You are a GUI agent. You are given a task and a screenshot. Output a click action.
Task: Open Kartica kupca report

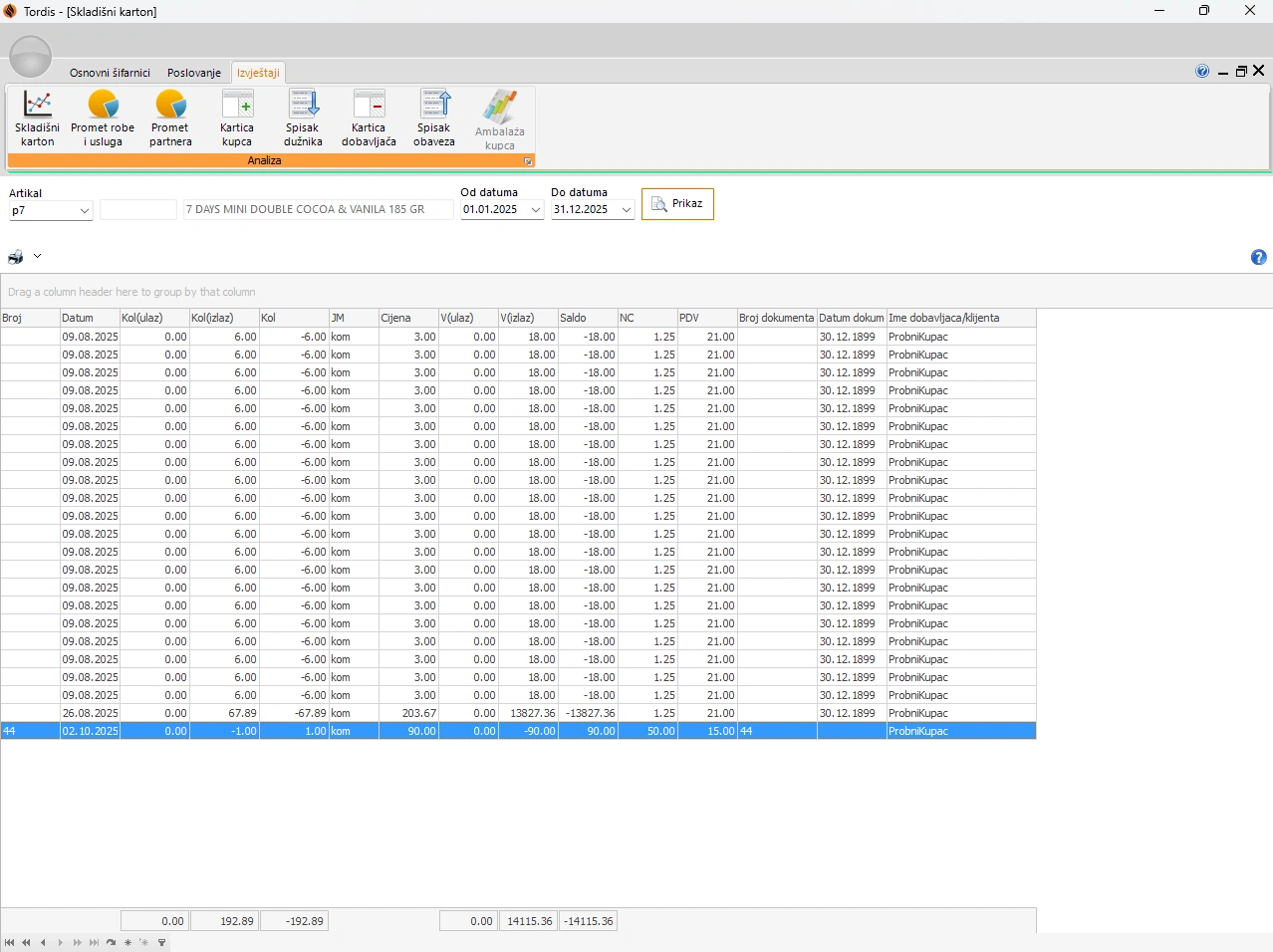click(x=237, y=119)
